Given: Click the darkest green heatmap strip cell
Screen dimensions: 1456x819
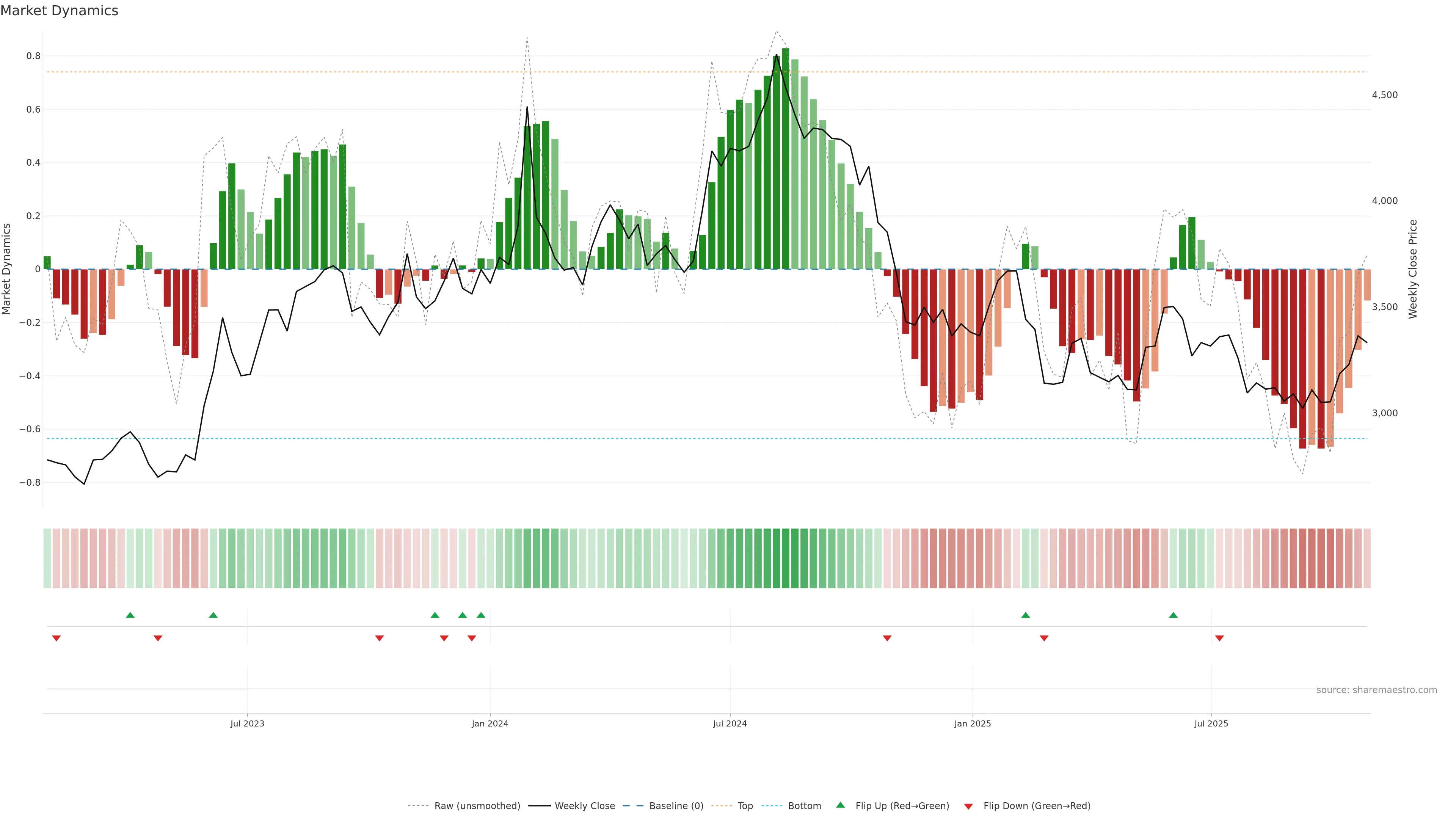Looking at the screenshot, I should coord(786,559).
